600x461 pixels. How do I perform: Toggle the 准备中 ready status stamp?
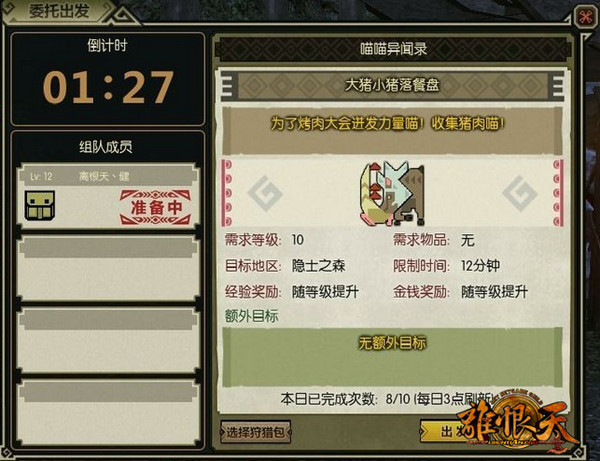pos(155,207)
